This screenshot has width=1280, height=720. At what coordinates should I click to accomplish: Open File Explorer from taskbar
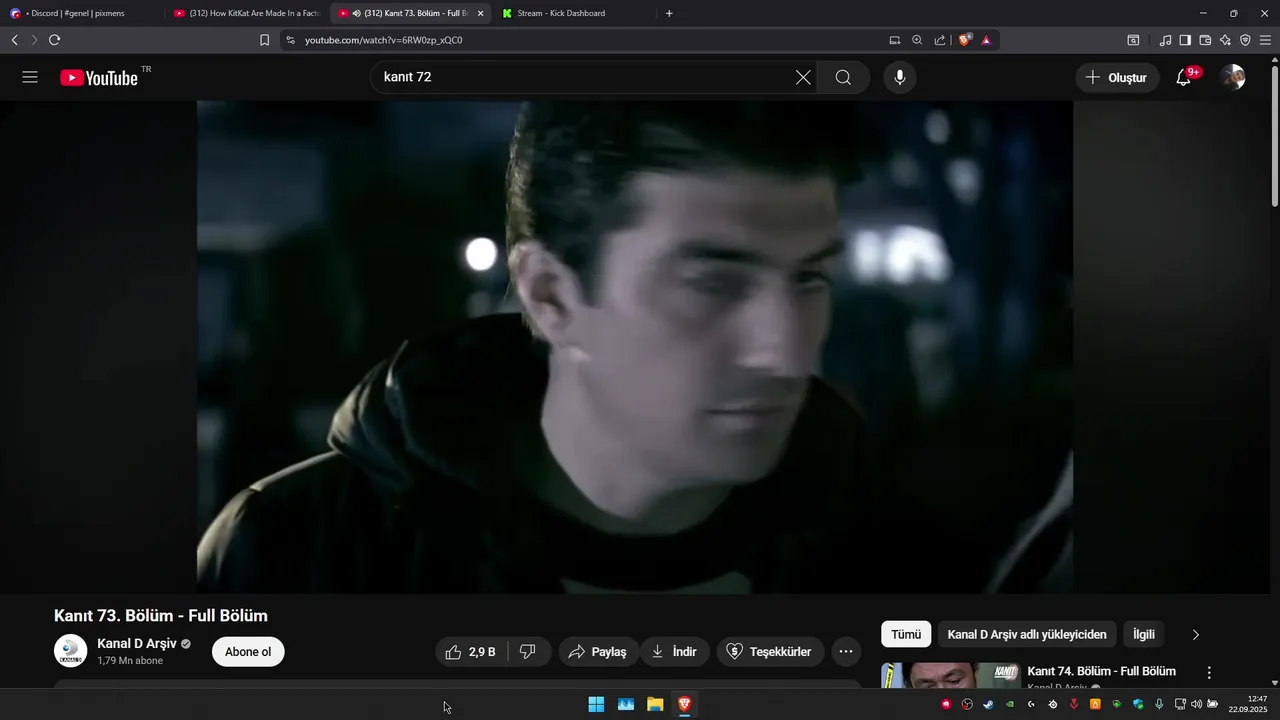click(655, 704)
